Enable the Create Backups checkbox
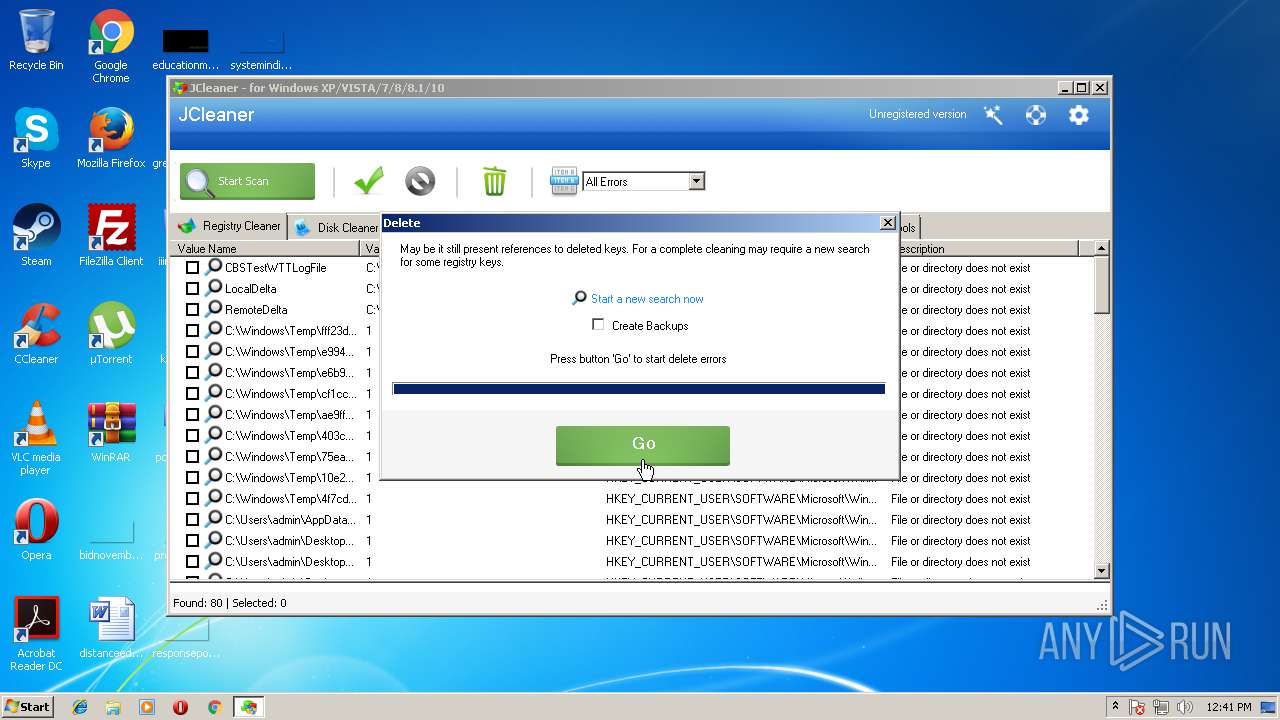1280x720 pixels. [598, 324]
